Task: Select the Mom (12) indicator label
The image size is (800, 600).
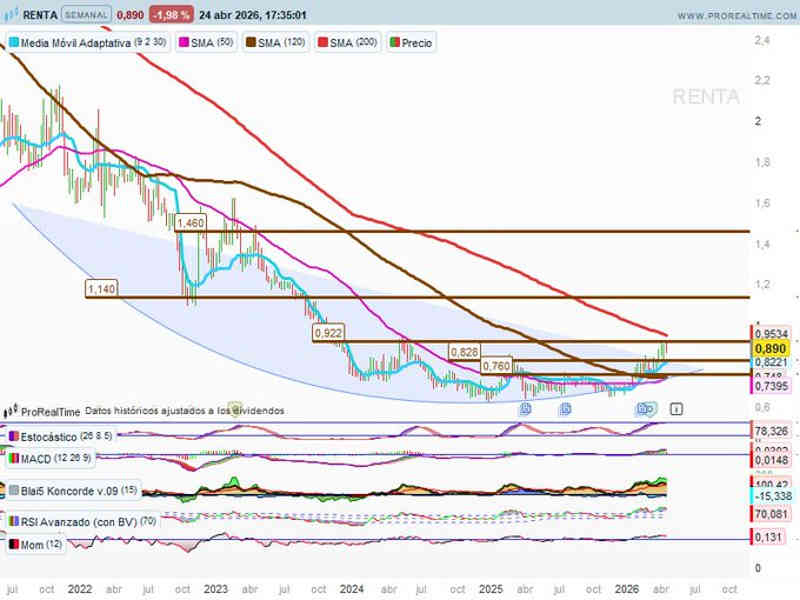Action: (35, 546)
